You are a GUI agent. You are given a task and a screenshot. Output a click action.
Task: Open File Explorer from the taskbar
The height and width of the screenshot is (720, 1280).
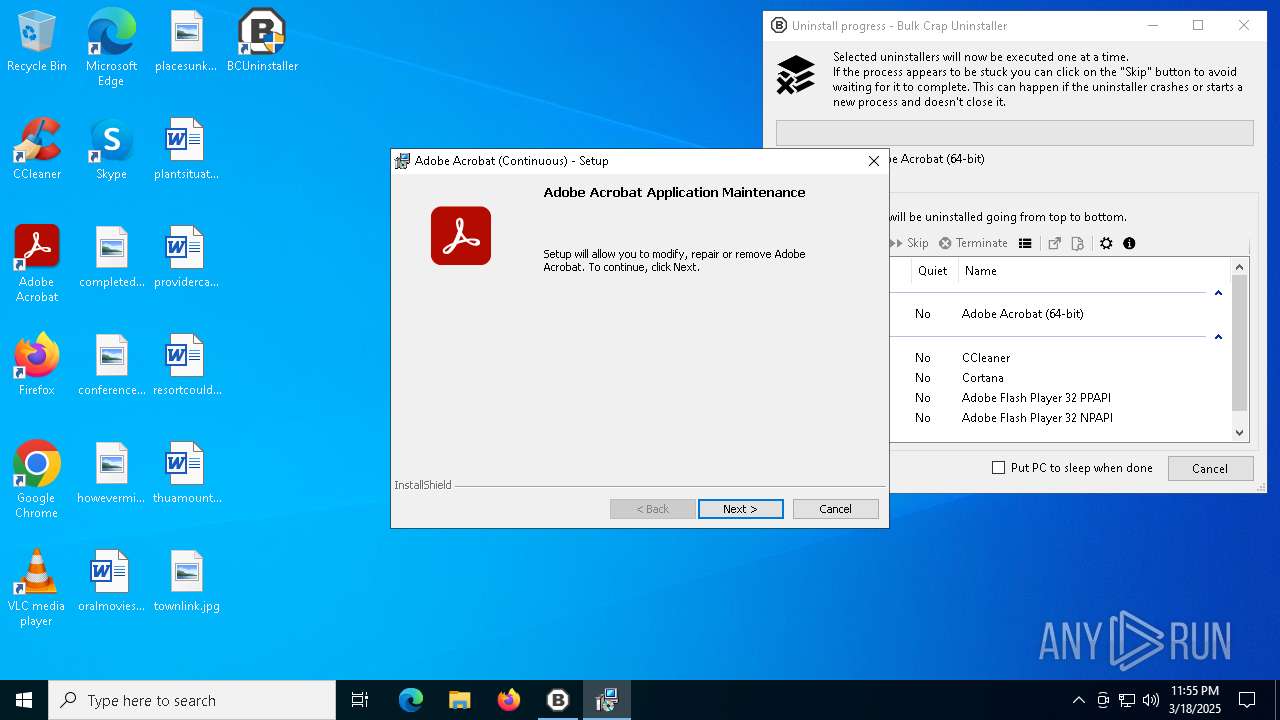pyautogui.click(x=459, y=700)
